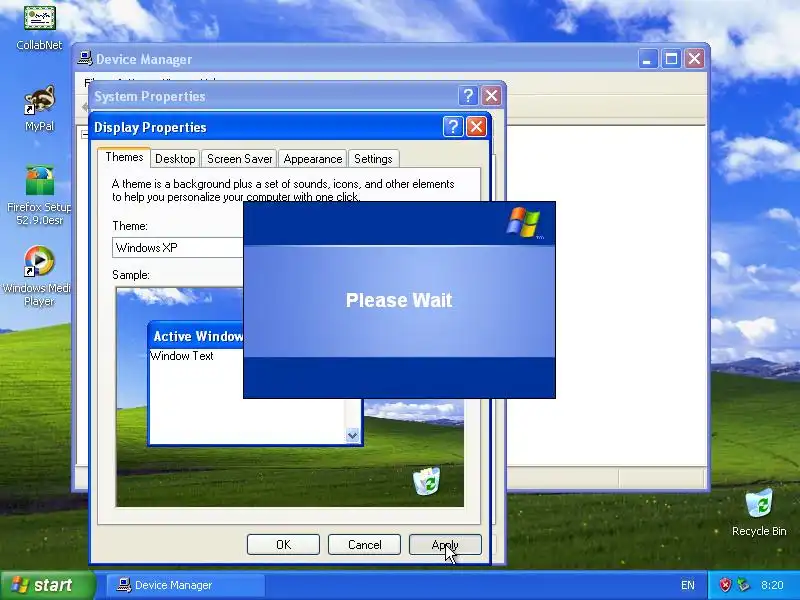
Task: Click the Windows flag logo on Please Wait dialog
Action: 524,222
